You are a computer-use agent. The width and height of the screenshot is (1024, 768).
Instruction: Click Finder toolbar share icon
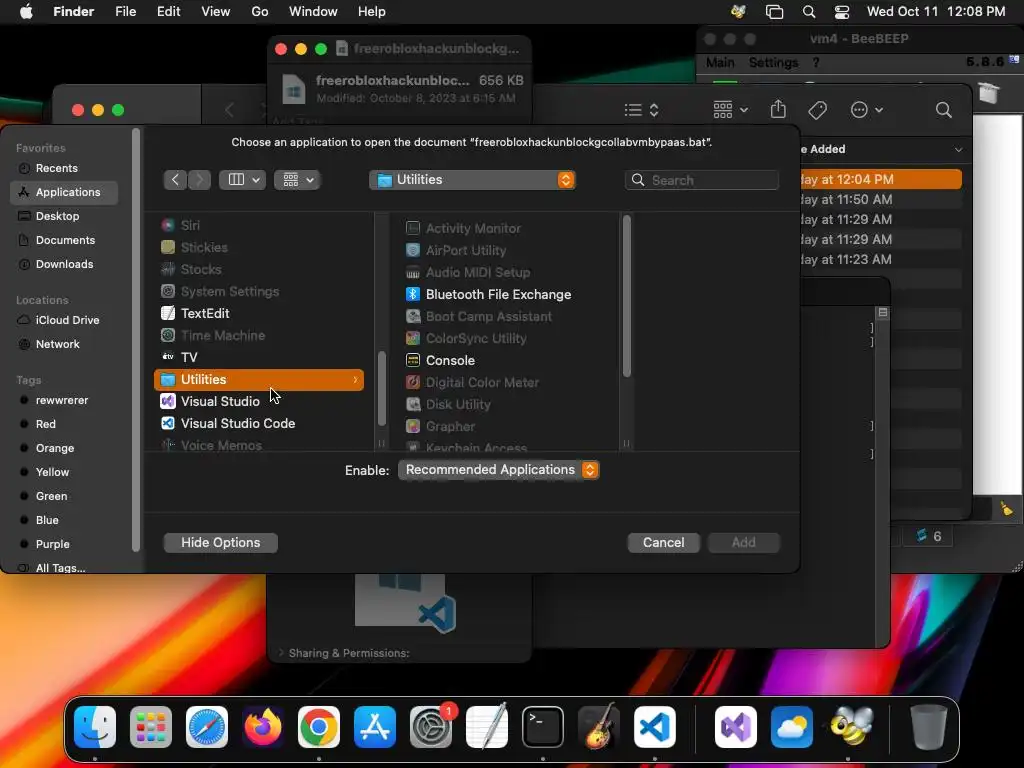click(778, 110)
